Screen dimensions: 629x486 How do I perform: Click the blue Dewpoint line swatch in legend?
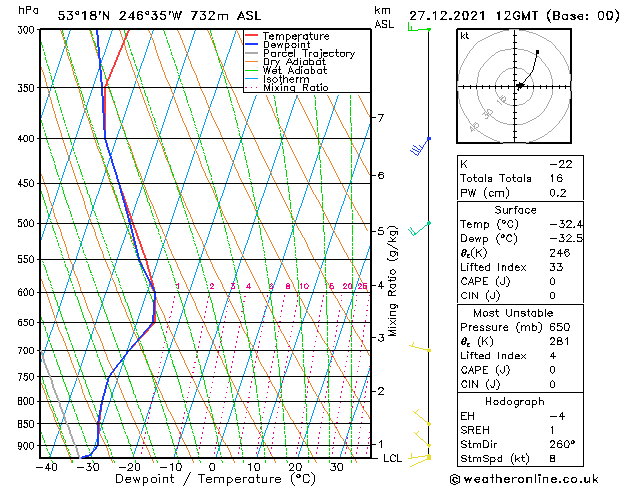(x=251, y=44)
